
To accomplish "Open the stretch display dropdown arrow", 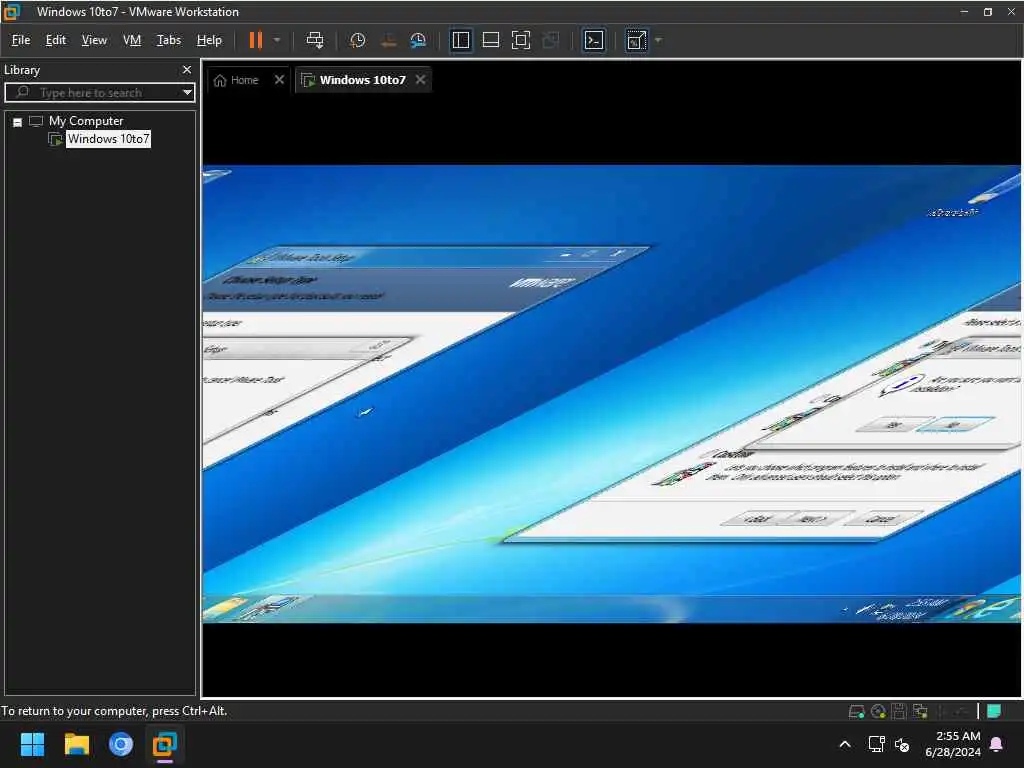I will point(658,40).
